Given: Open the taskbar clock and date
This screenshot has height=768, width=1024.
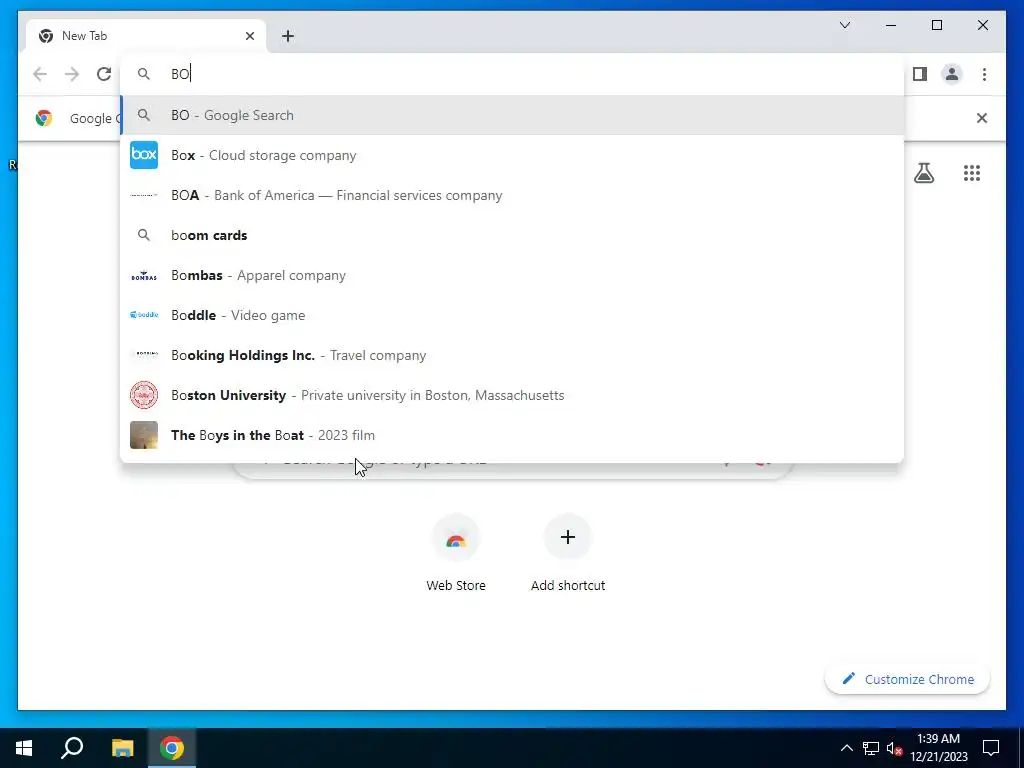Looking at the screenshot, I should tap(938, 748).
